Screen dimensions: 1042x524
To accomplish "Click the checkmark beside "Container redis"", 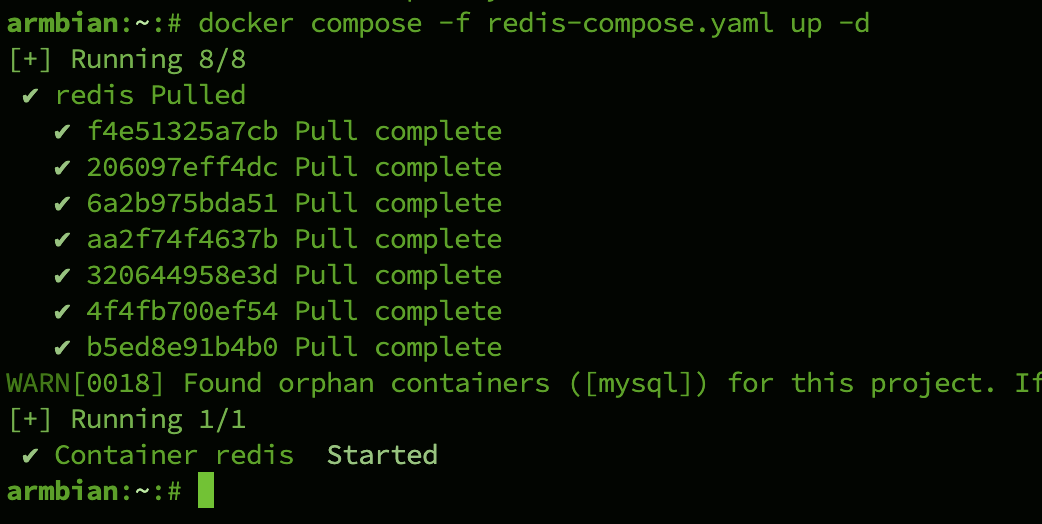I will click(x=30, y=456).
